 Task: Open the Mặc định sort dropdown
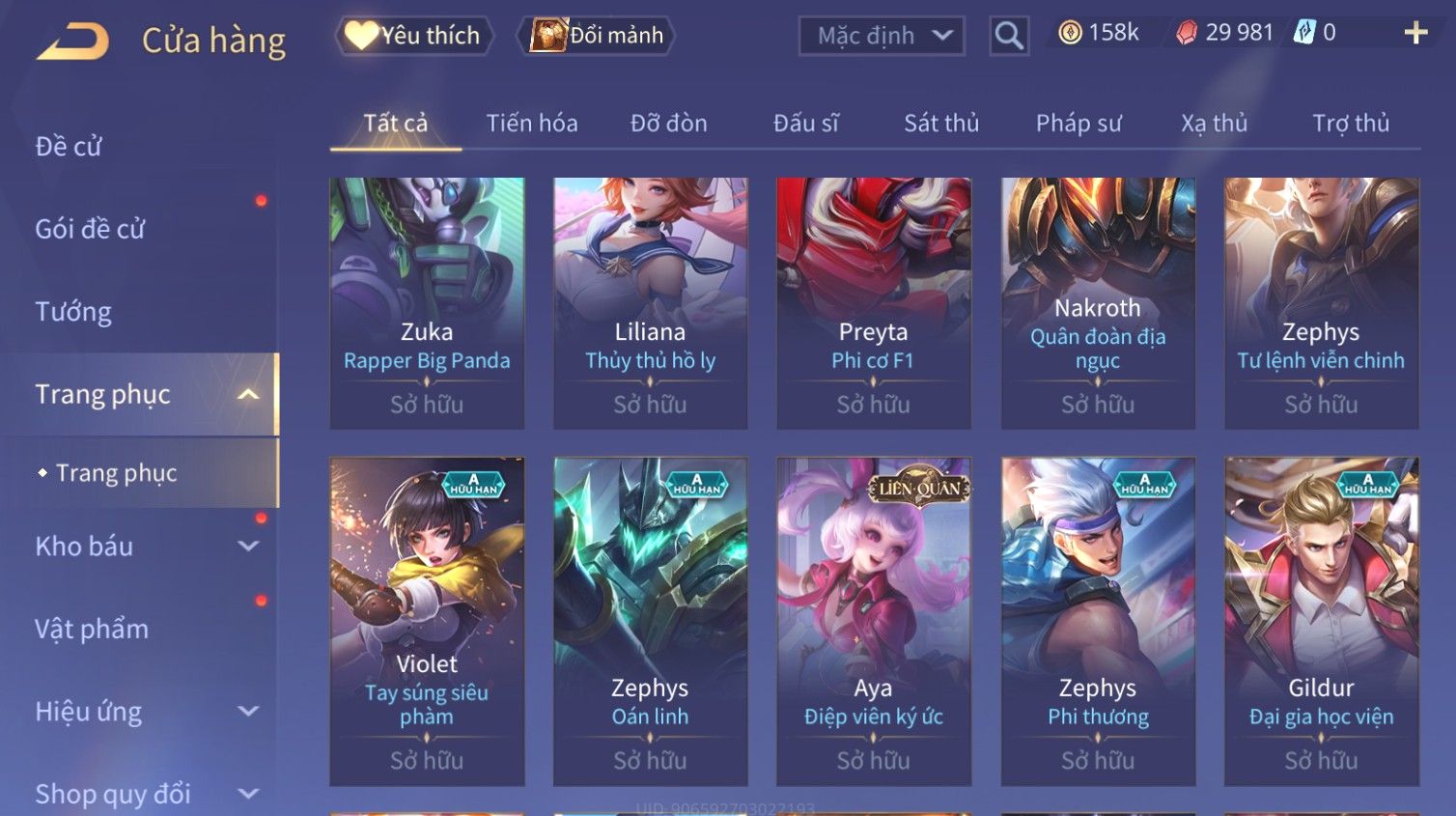point(882,36)
